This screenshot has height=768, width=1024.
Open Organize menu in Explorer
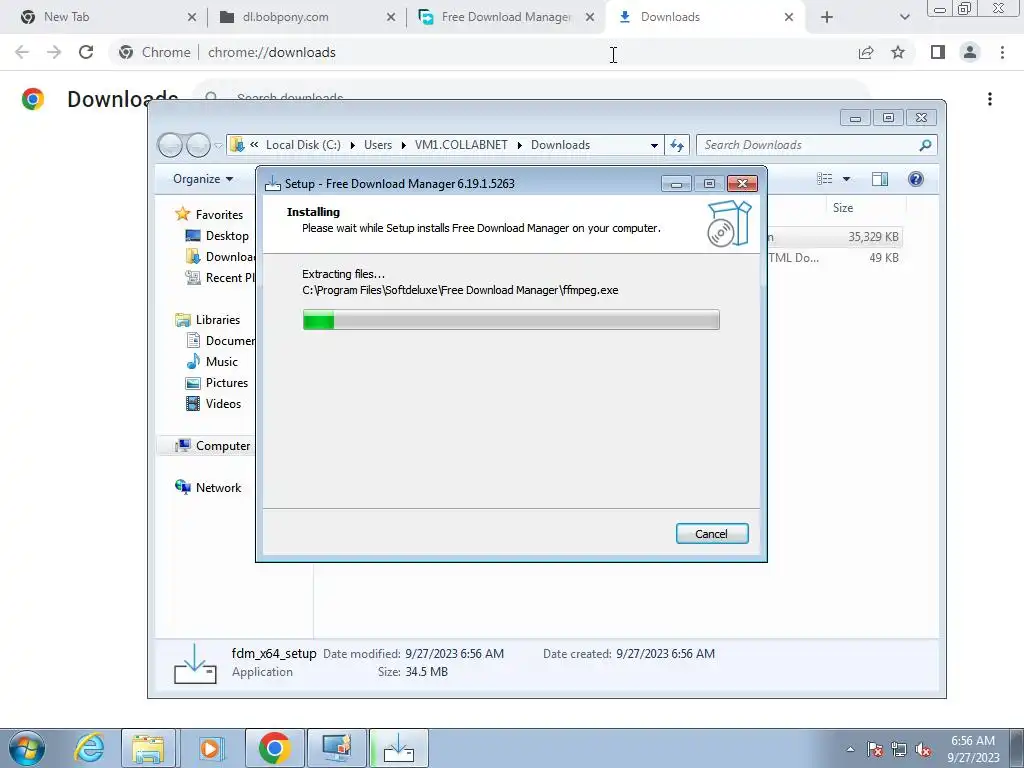(x=203, y=179)
